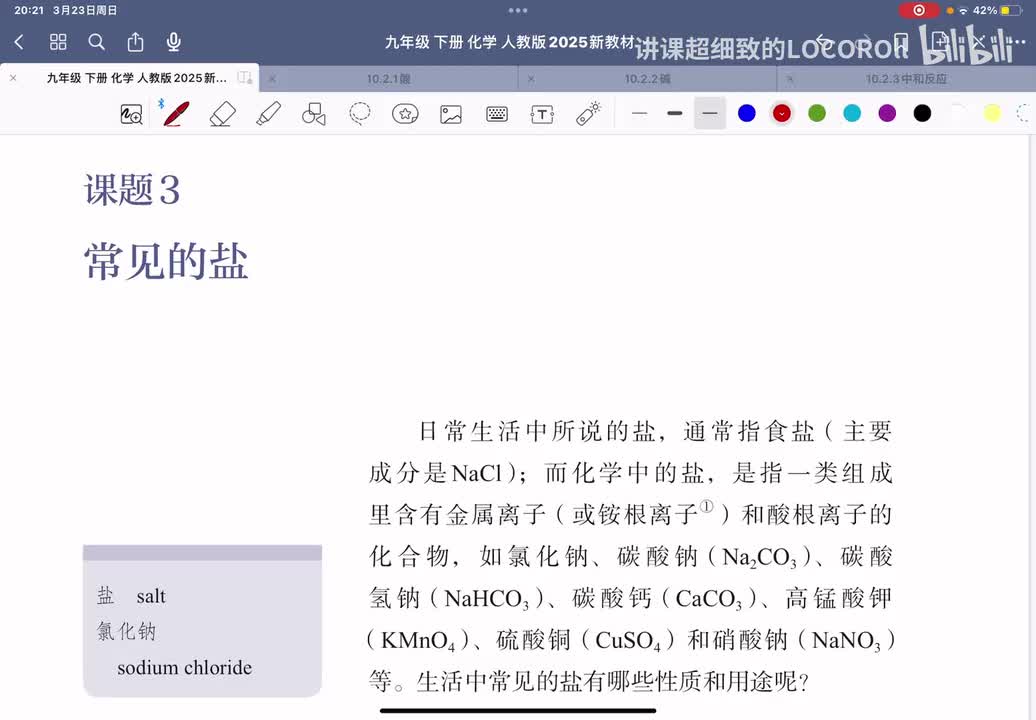This screenshot has height=720, width=1036.
Task: Insert an image with the photo tool
Action: tap(451, 114)
